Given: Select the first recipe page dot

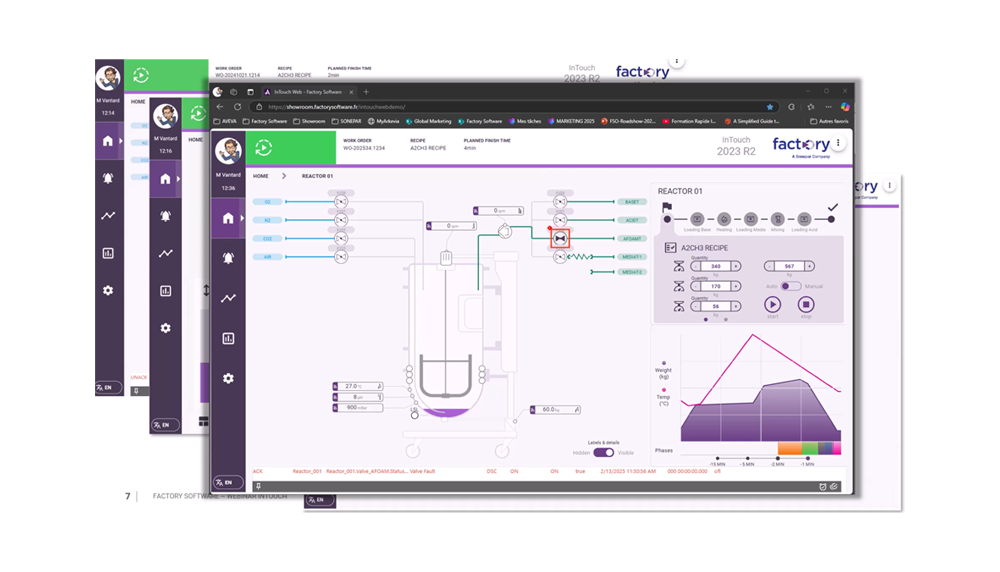Looking at the screenshot, I should click(x=705, y=319).
